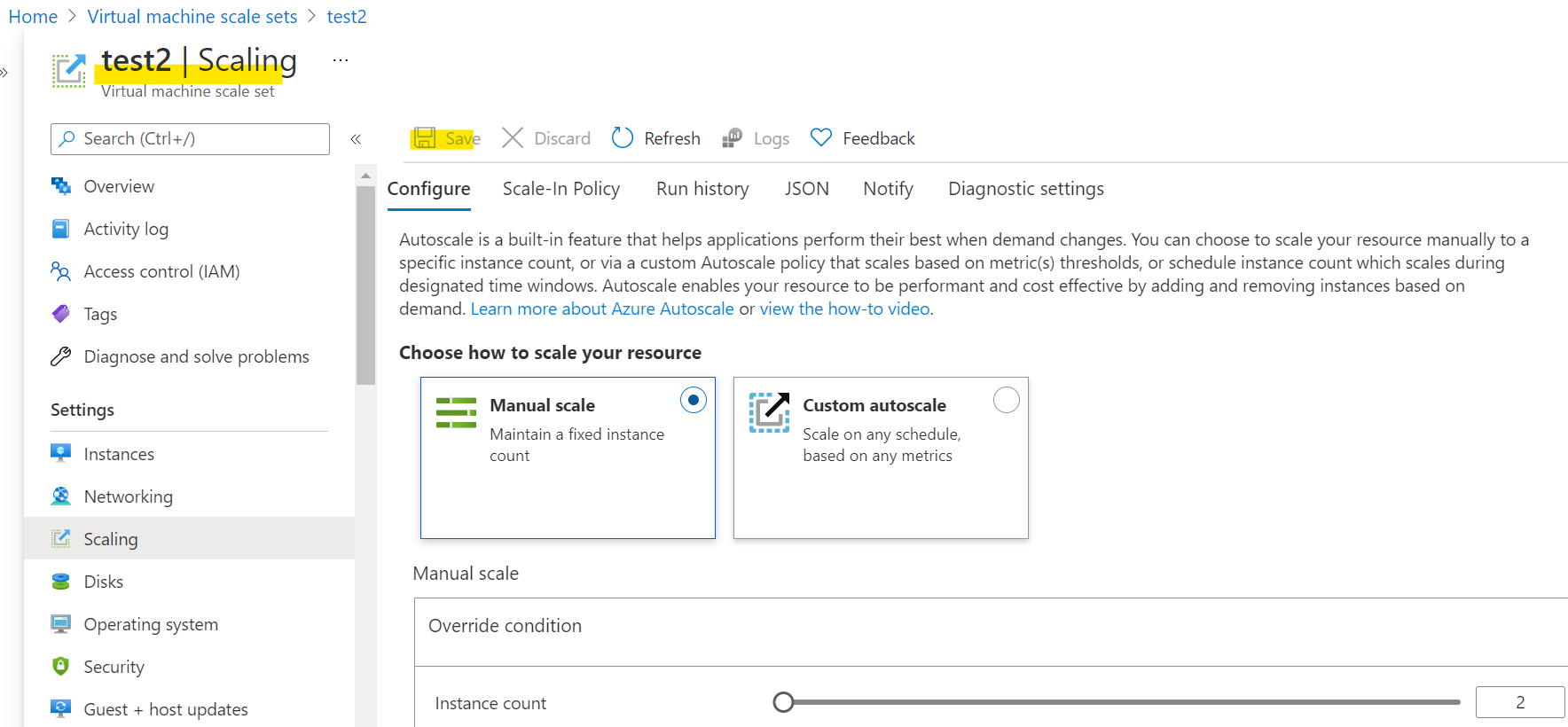Viewport: 1568px width, 727px height.
Task: Open the Notify tab
Action: tap(888, 189)
